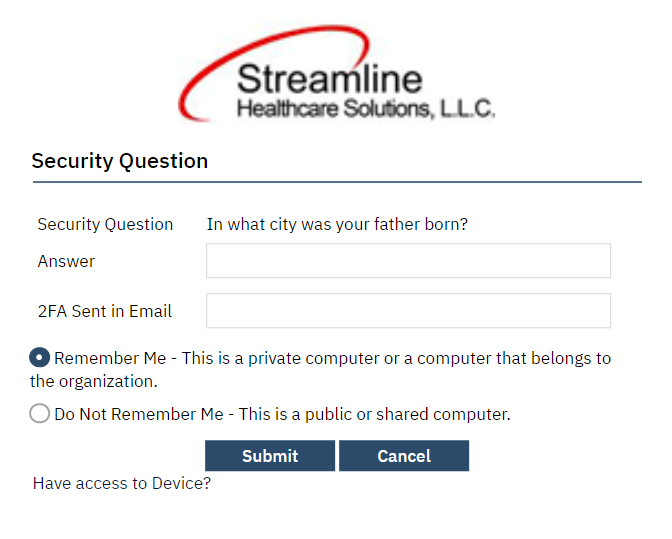Click the 2FA Sent in Email label
This screenshot has width=672, height=539.
[105, 311]
